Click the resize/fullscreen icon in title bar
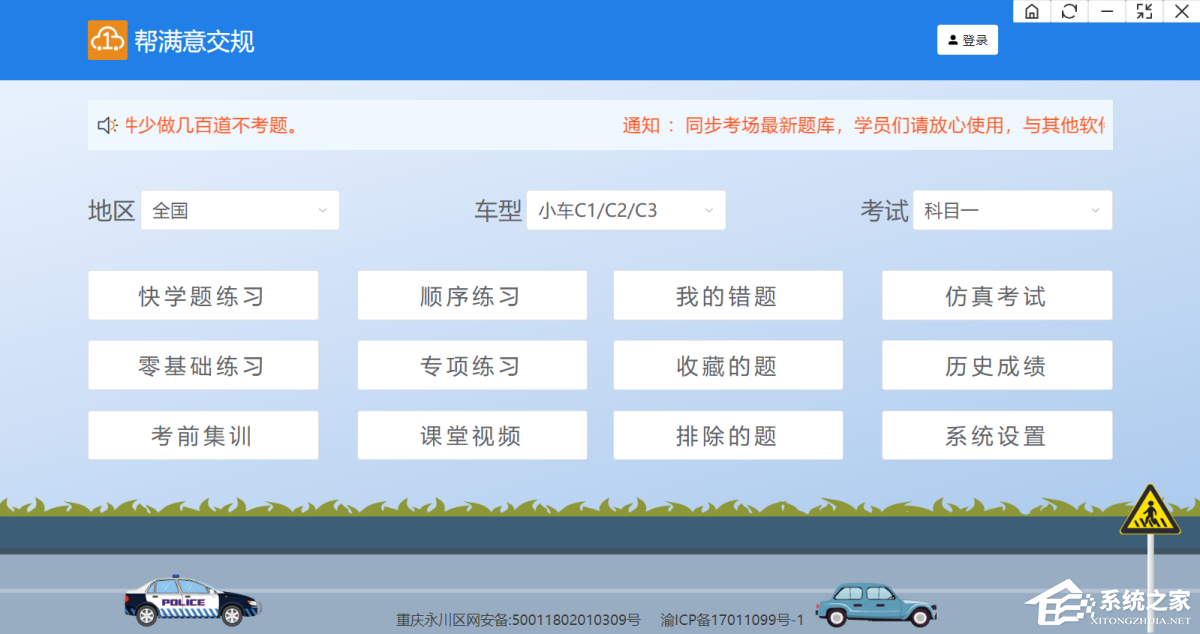This screenshot has width=1200, height=634. coord(1143,11)
